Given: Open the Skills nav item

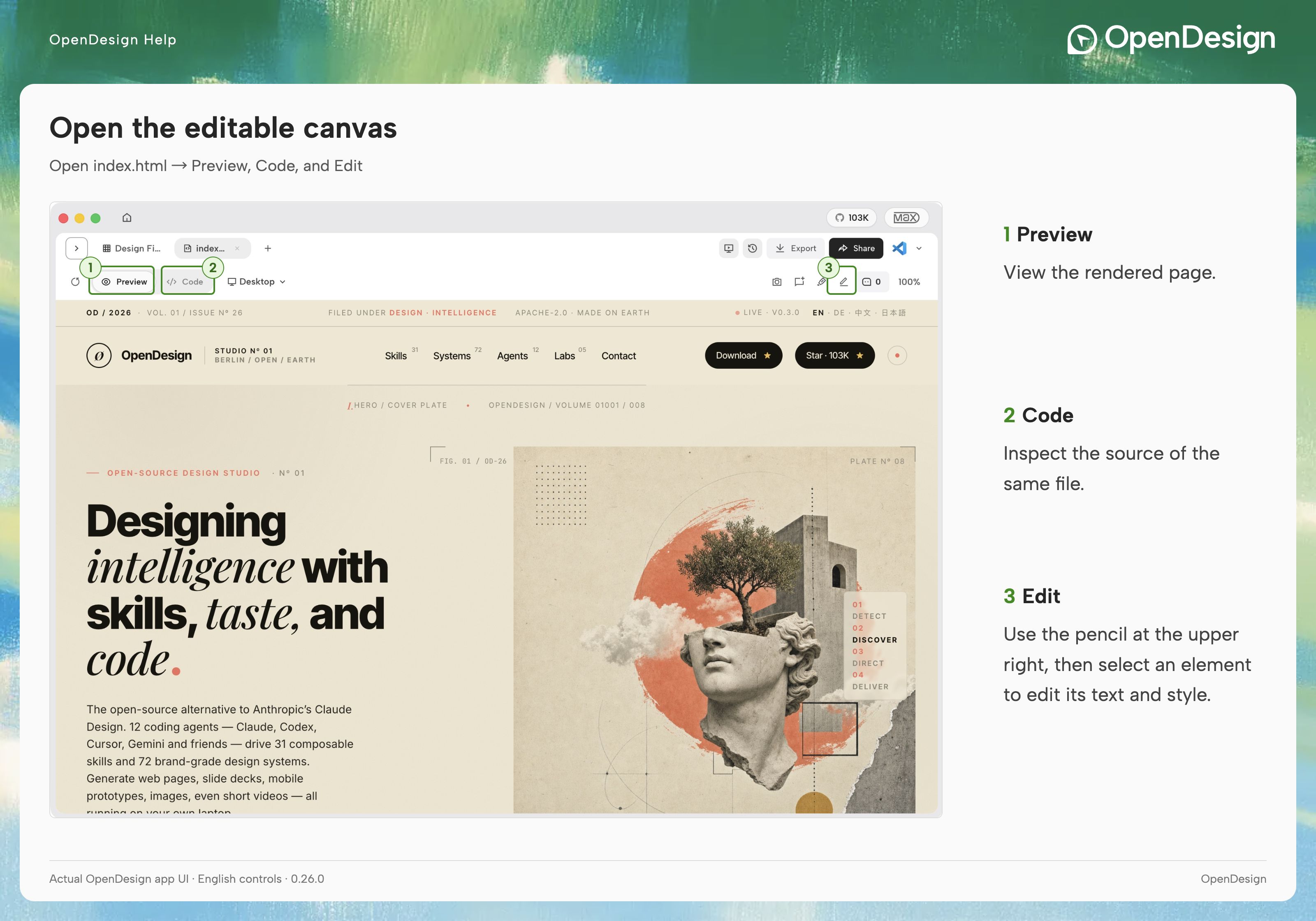Looking at the screenshot, I should coord(396,356).
